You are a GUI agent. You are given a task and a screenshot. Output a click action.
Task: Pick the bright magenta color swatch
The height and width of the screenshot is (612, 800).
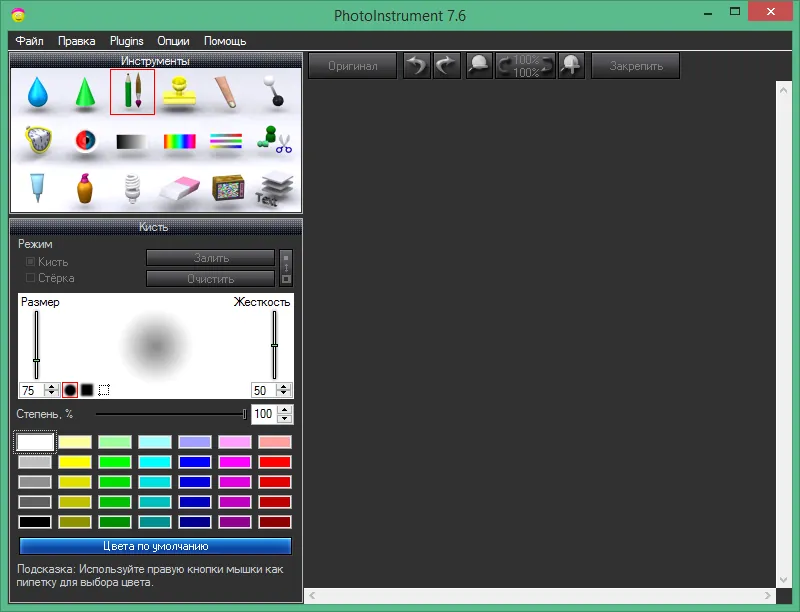(x=235, y=462)
